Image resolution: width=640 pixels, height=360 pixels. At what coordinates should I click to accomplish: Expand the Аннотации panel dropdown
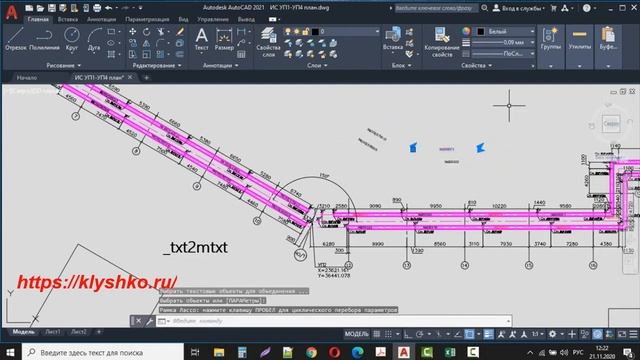[x=220, y=65]
